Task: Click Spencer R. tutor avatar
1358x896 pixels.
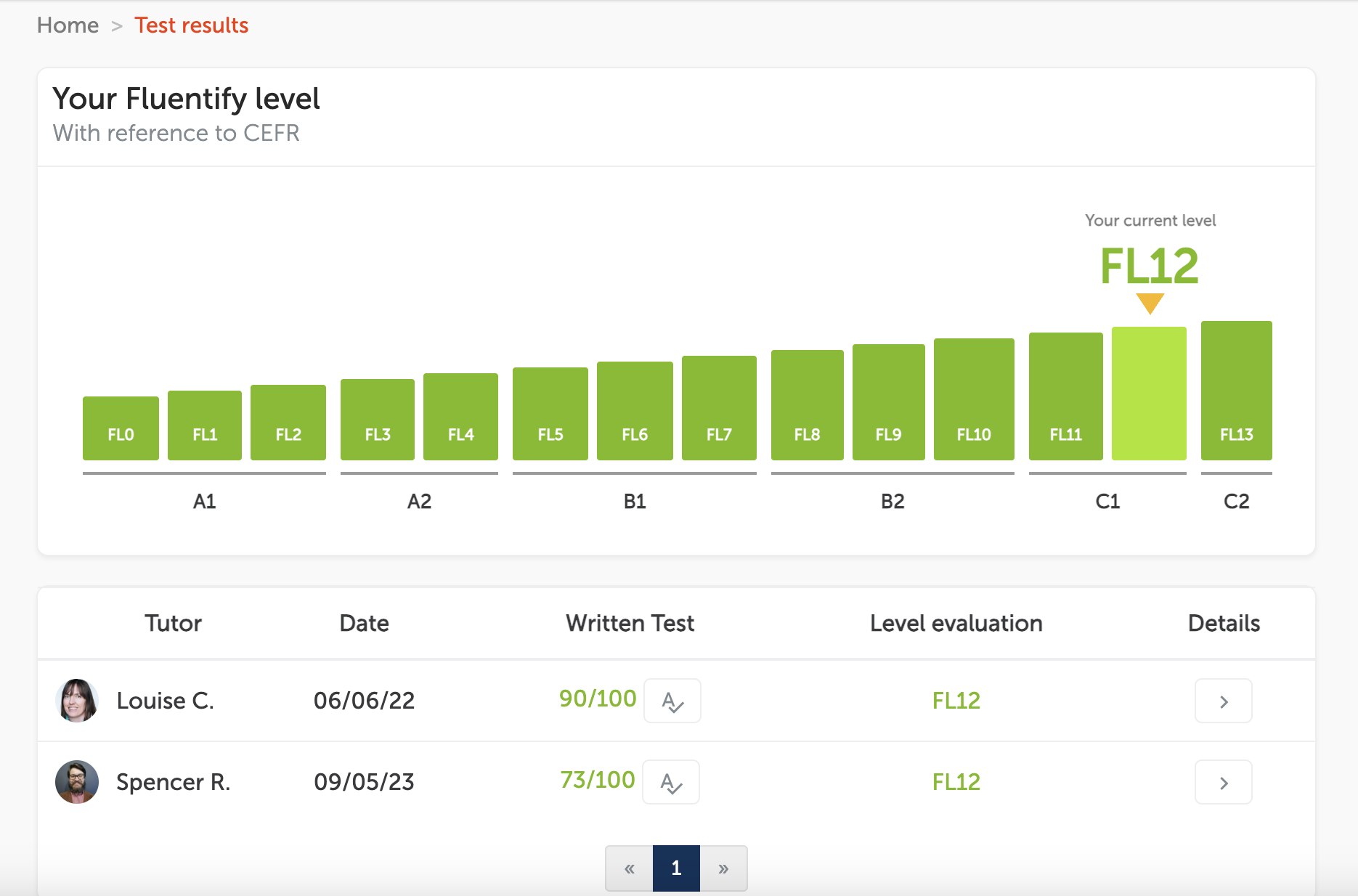Action: click(77, 782)
